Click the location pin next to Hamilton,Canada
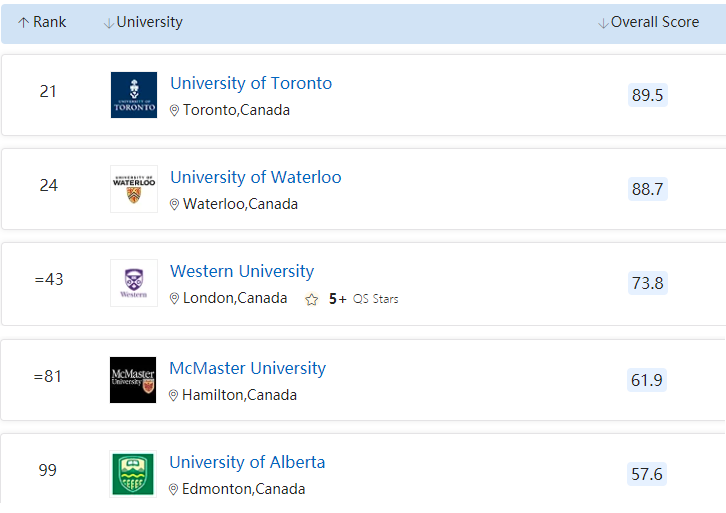This screenshot has height=513, width=726. click(173, 396)
